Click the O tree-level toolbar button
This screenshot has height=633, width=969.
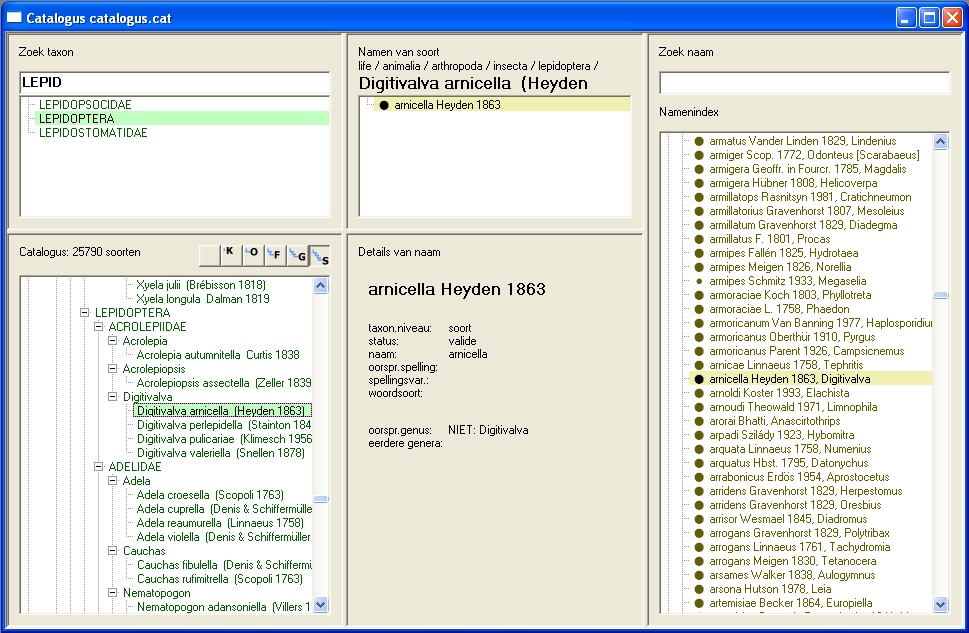point(253,255)
